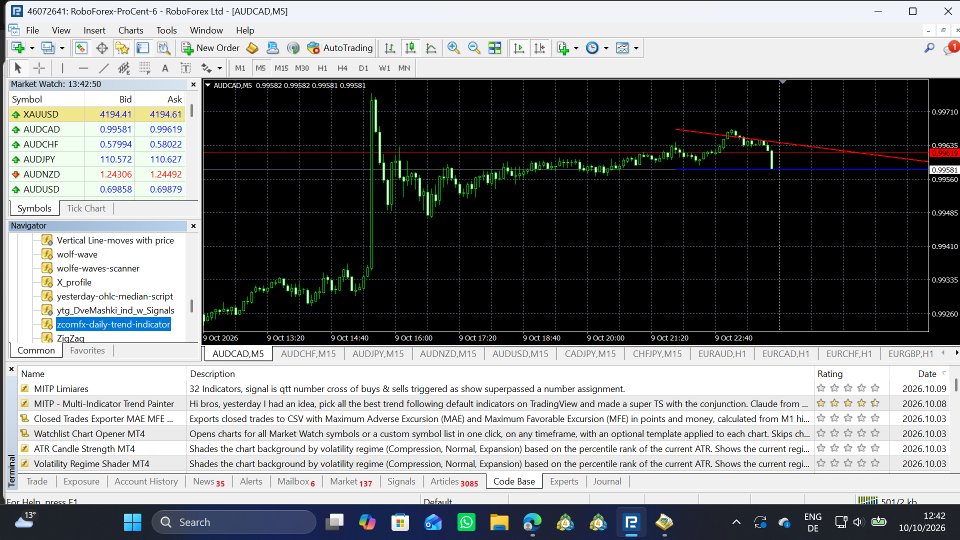Open WhatsApp from the taskbar

coord(467,522)
